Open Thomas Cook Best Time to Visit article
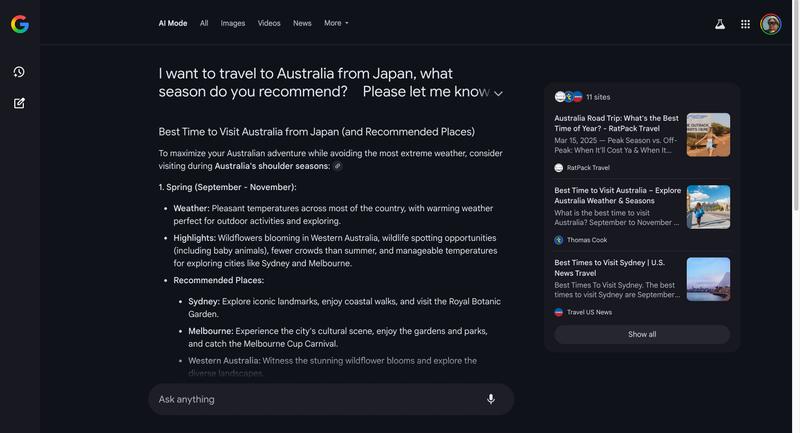This screenshot has width=800, height=433. pyautogui.click(x=617, y=196)
